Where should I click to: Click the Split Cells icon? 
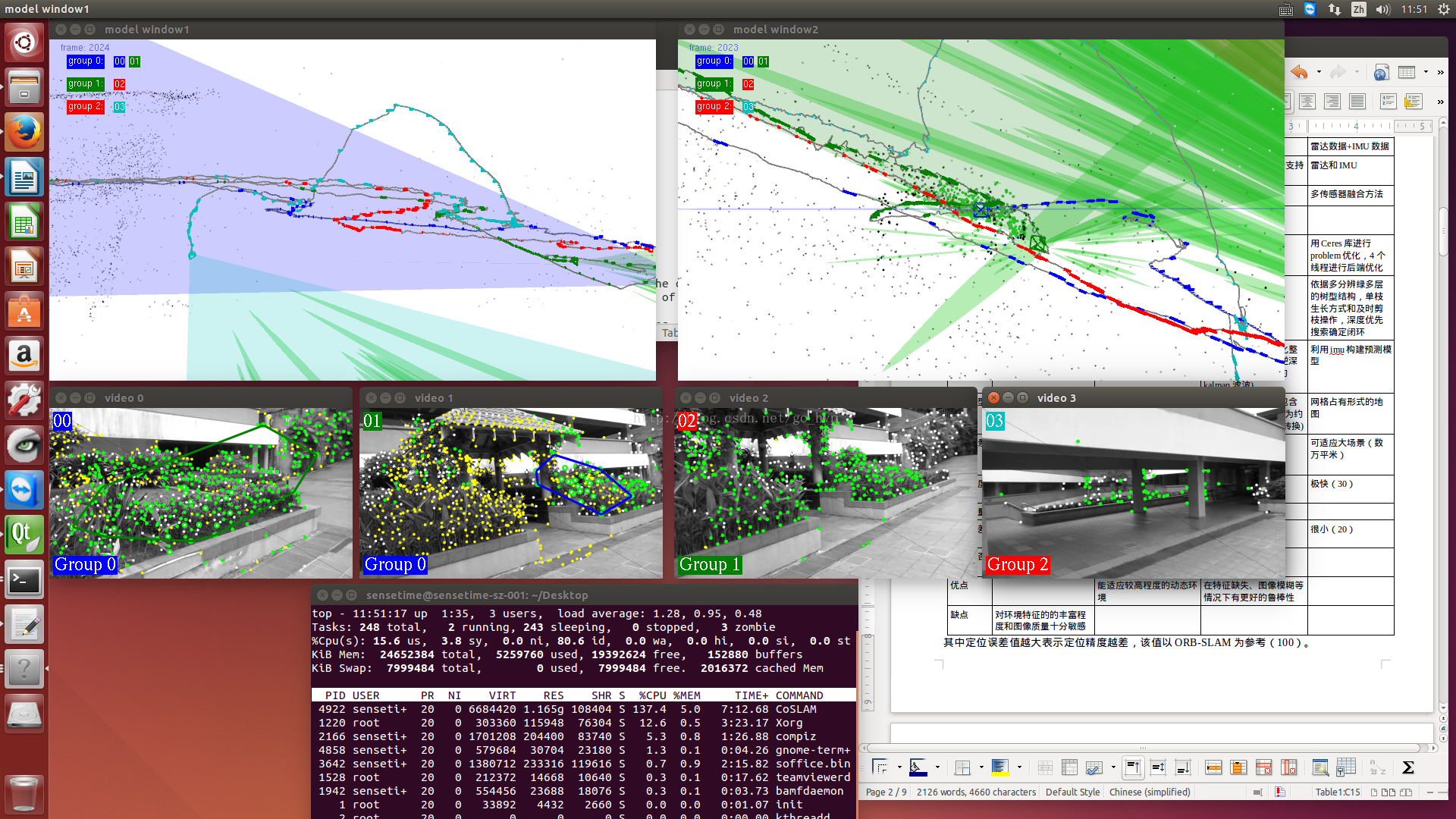click(1069, 767)
